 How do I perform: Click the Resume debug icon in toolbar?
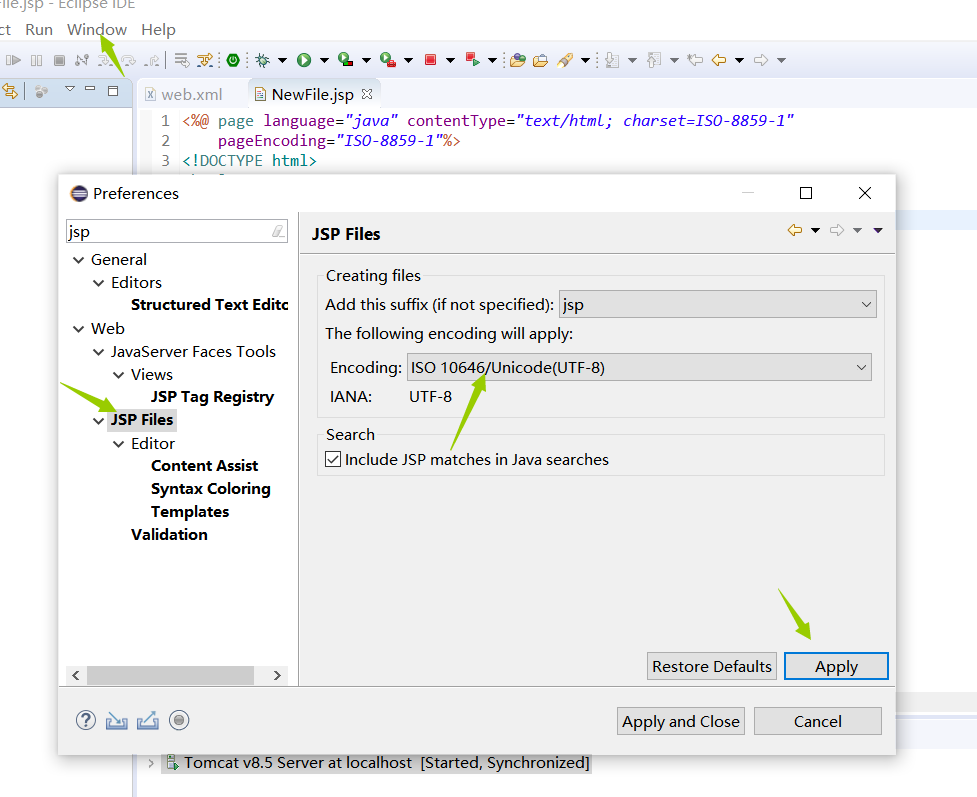(13, 60)
